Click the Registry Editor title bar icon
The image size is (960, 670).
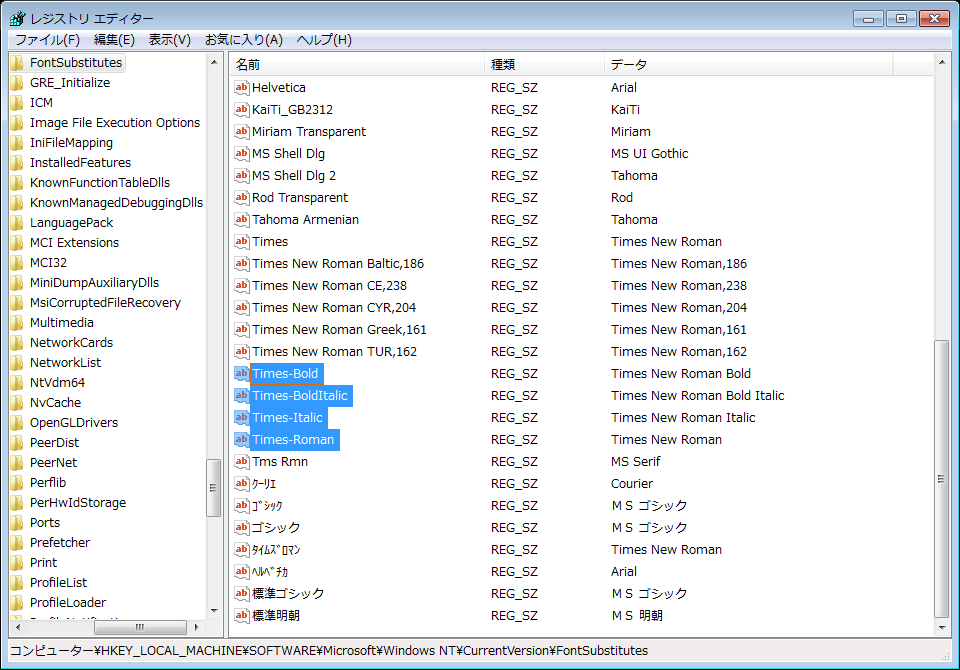click(18, 18)
